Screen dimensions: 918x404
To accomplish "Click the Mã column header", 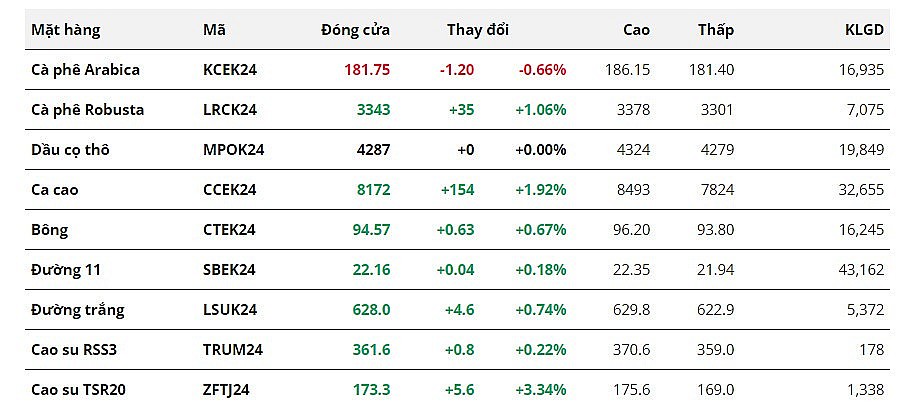I will tap(214, 30).
